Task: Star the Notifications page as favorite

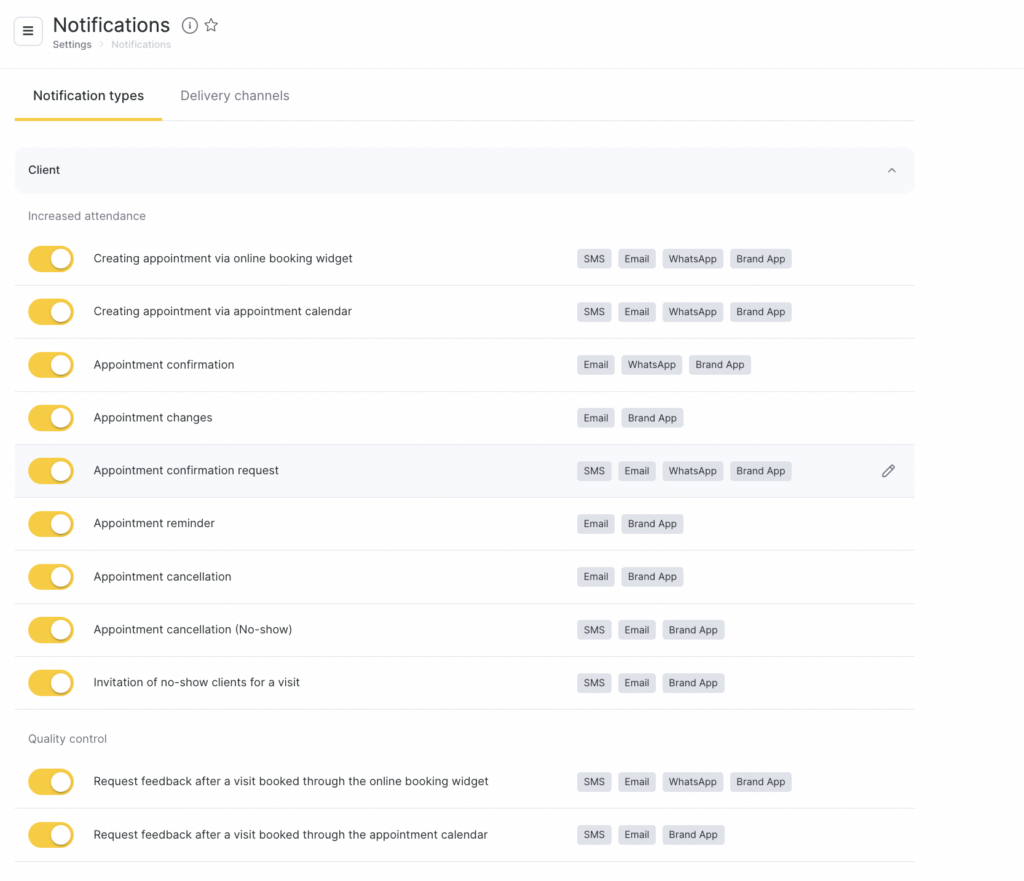Action: pyautogui.click(x=211, y=26)
